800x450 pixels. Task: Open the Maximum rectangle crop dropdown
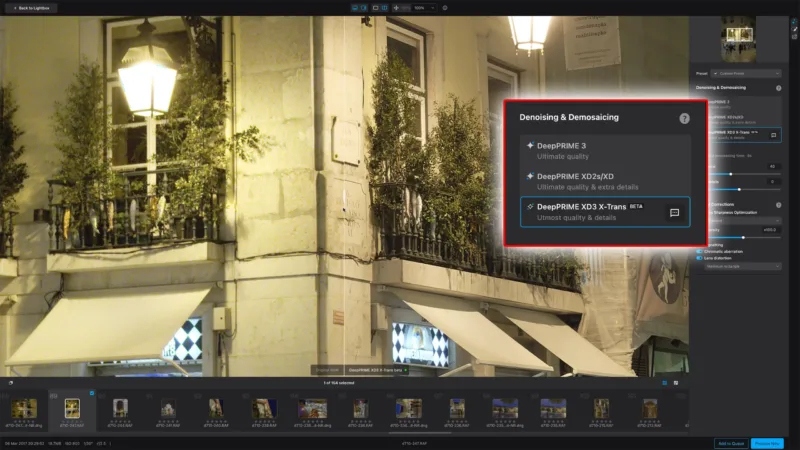[743, 266]
